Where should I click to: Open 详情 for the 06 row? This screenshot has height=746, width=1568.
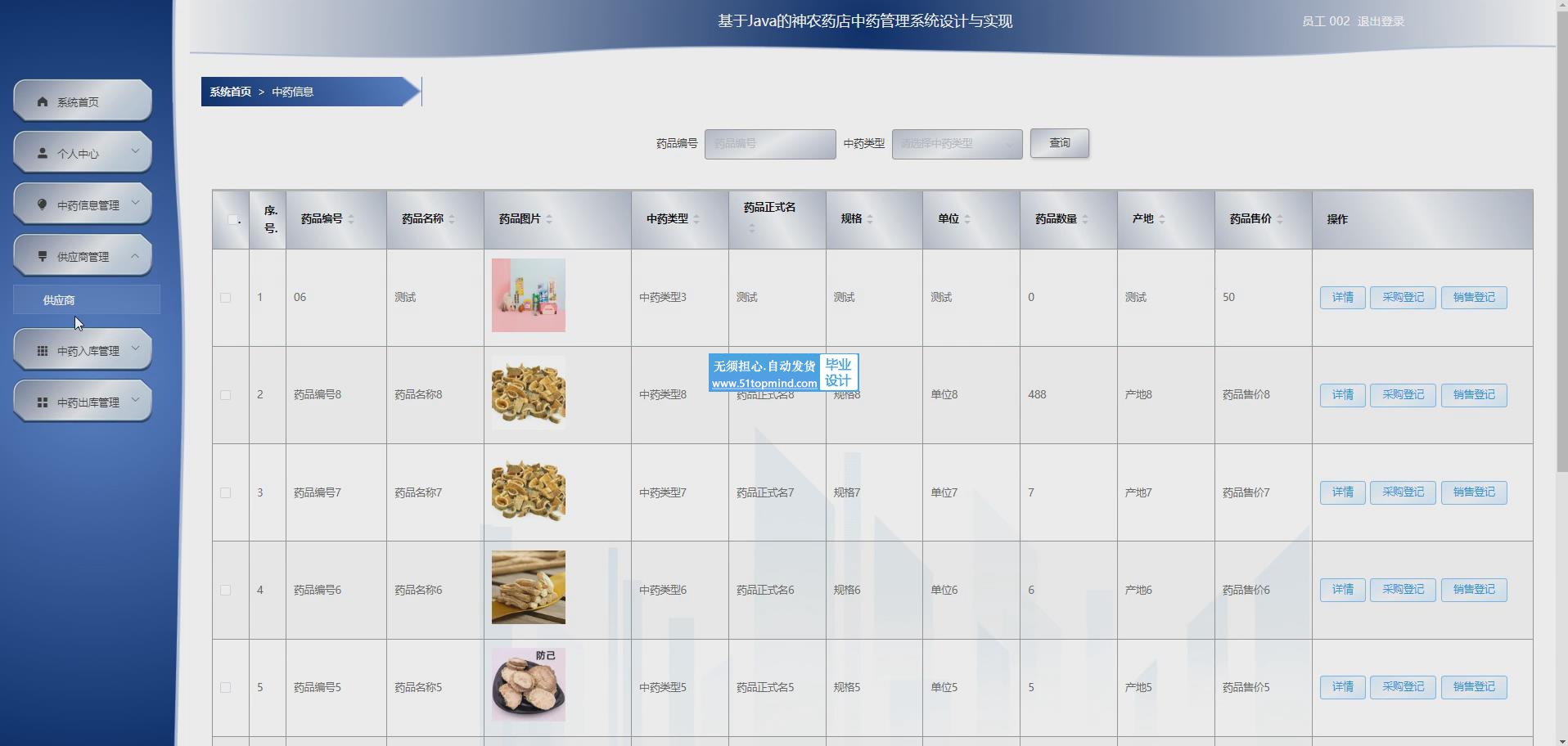coord(1342,298)
